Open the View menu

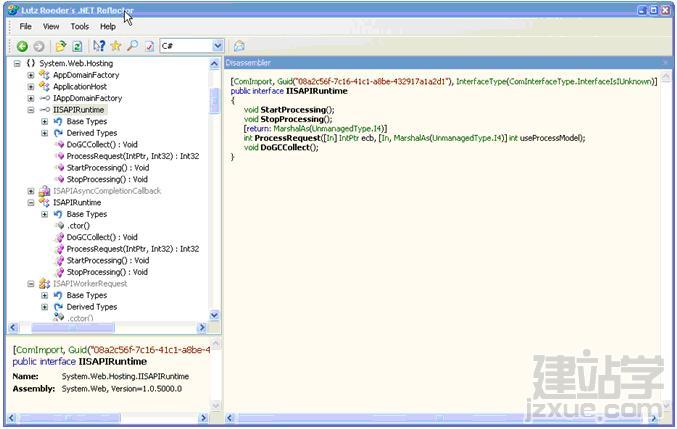point(51,27)
